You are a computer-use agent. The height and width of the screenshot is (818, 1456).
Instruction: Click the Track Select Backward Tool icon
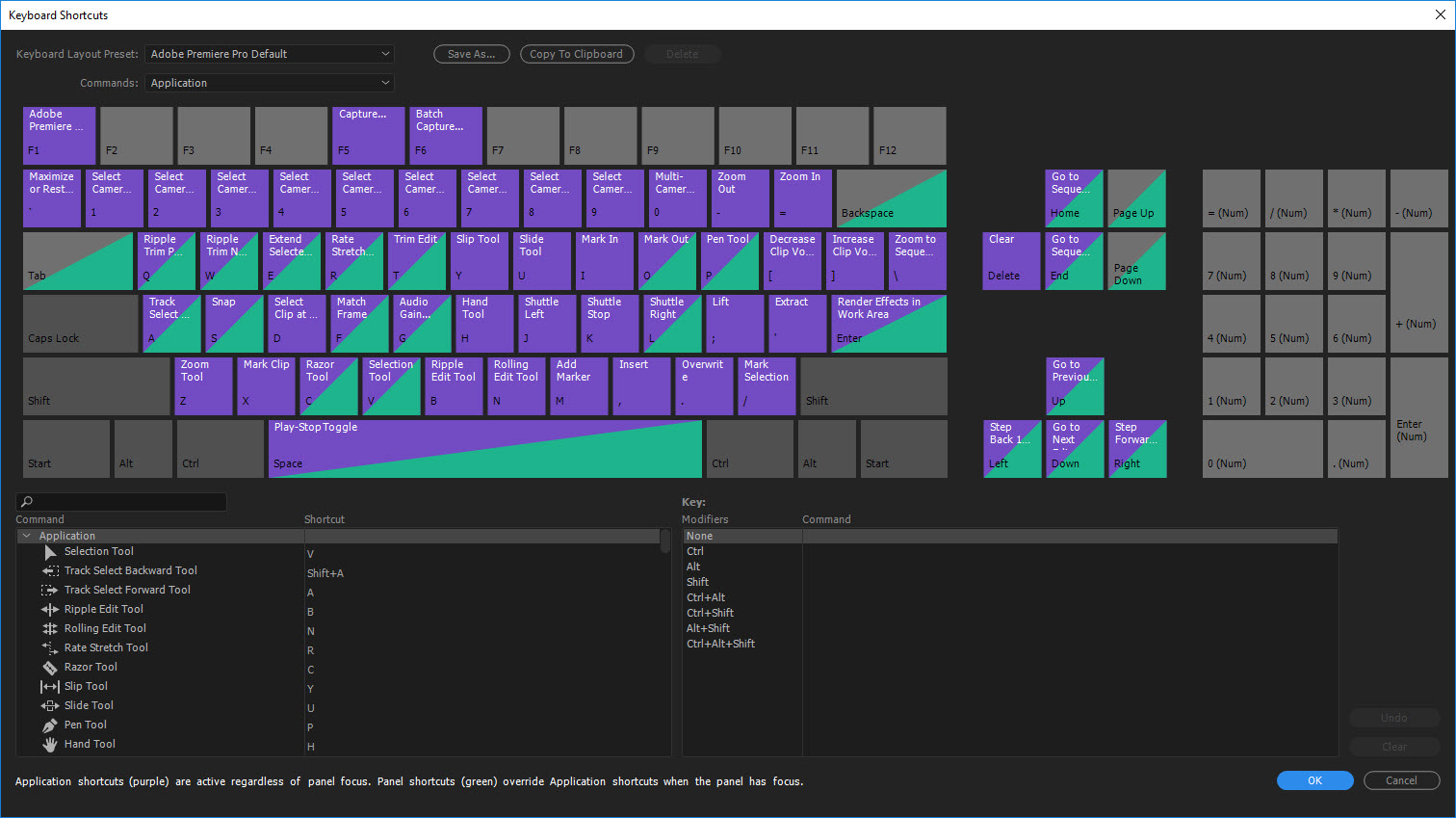click(x=50, y=571)
